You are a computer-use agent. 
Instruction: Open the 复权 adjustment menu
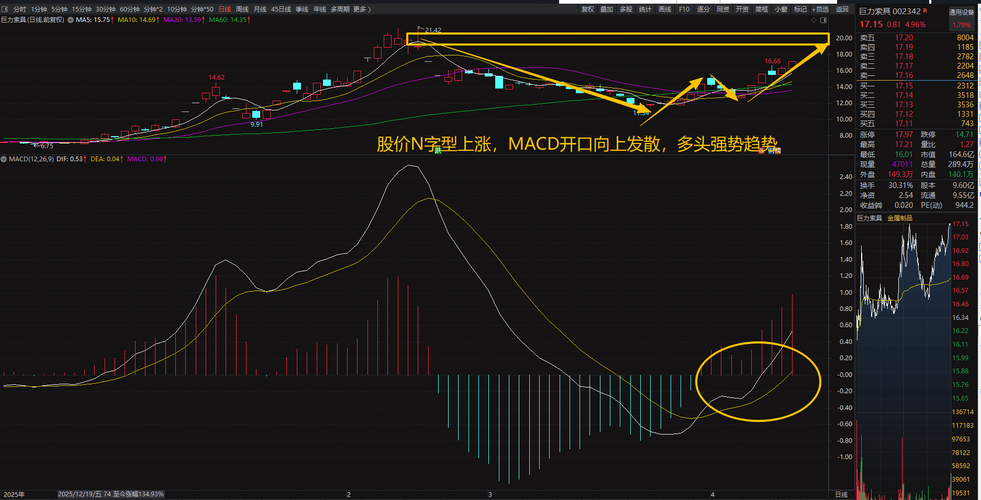click(587, 9)
